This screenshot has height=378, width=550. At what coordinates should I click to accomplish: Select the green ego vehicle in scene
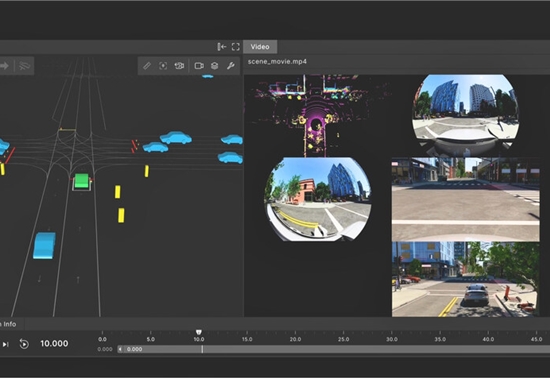tap(82, 181)
